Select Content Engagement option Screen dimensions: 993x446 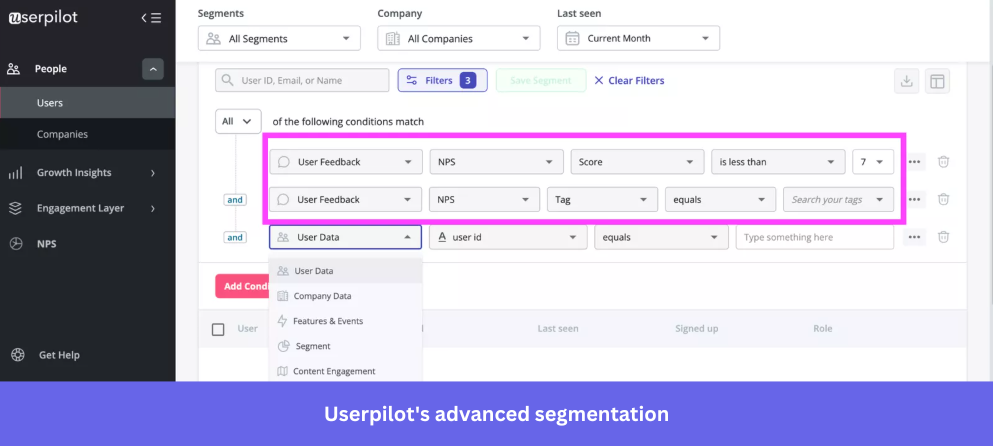point(345,371)
